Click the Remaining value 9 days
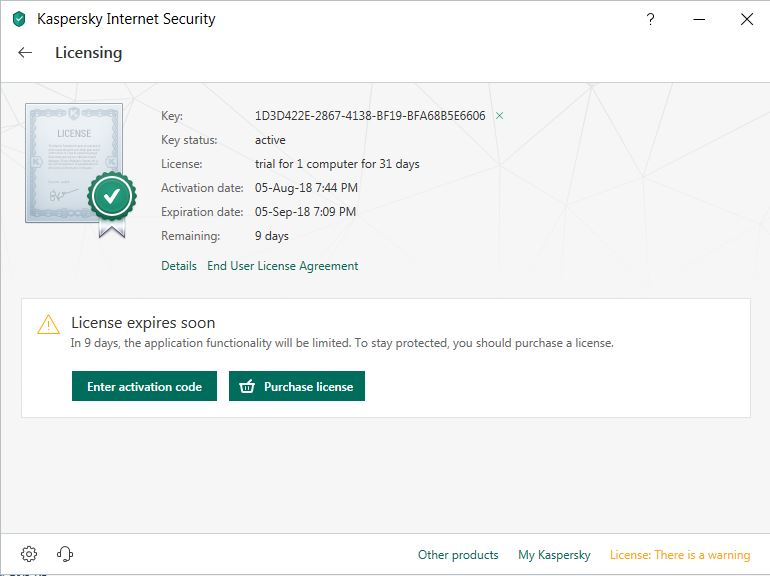This screenshot has height=576, width=770. click(x=272, y=236)
